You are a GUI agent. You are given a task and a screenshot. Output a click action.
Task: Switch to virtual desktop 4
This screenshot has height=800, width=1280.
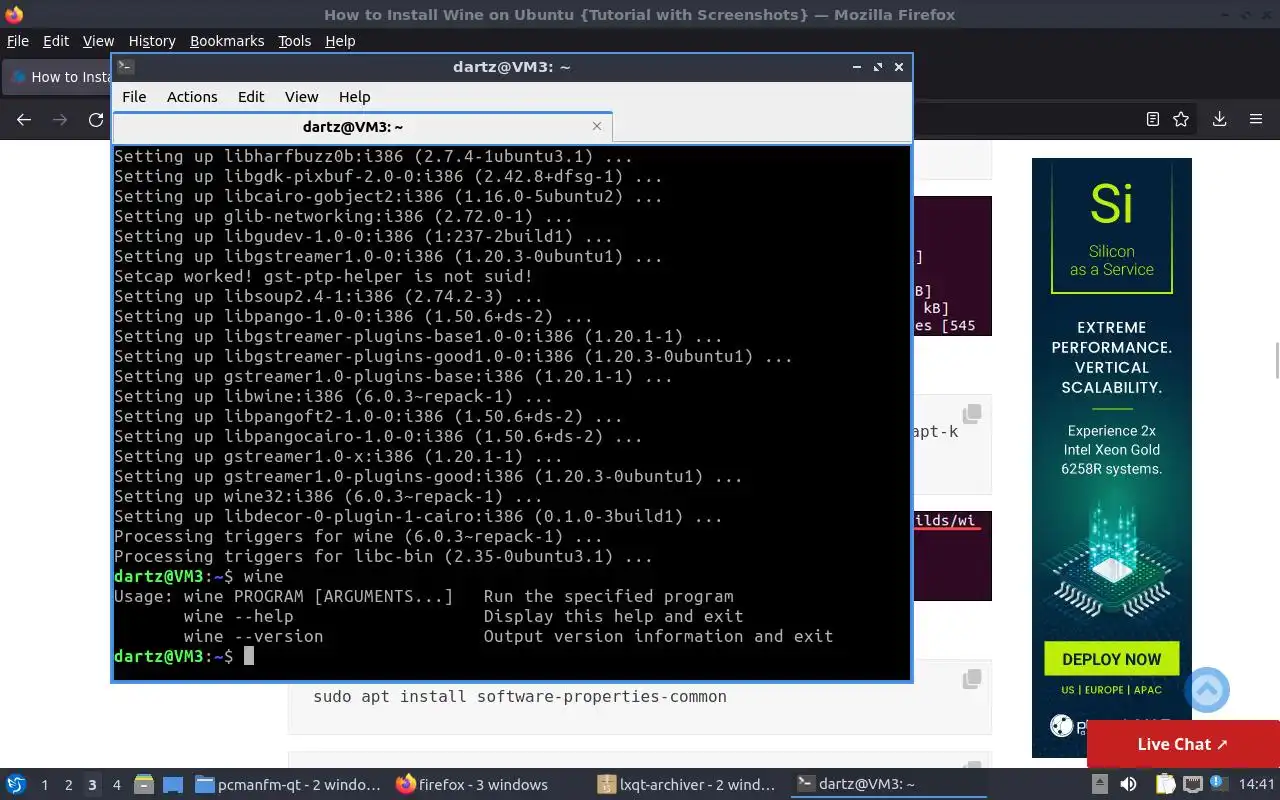point(116,785)
